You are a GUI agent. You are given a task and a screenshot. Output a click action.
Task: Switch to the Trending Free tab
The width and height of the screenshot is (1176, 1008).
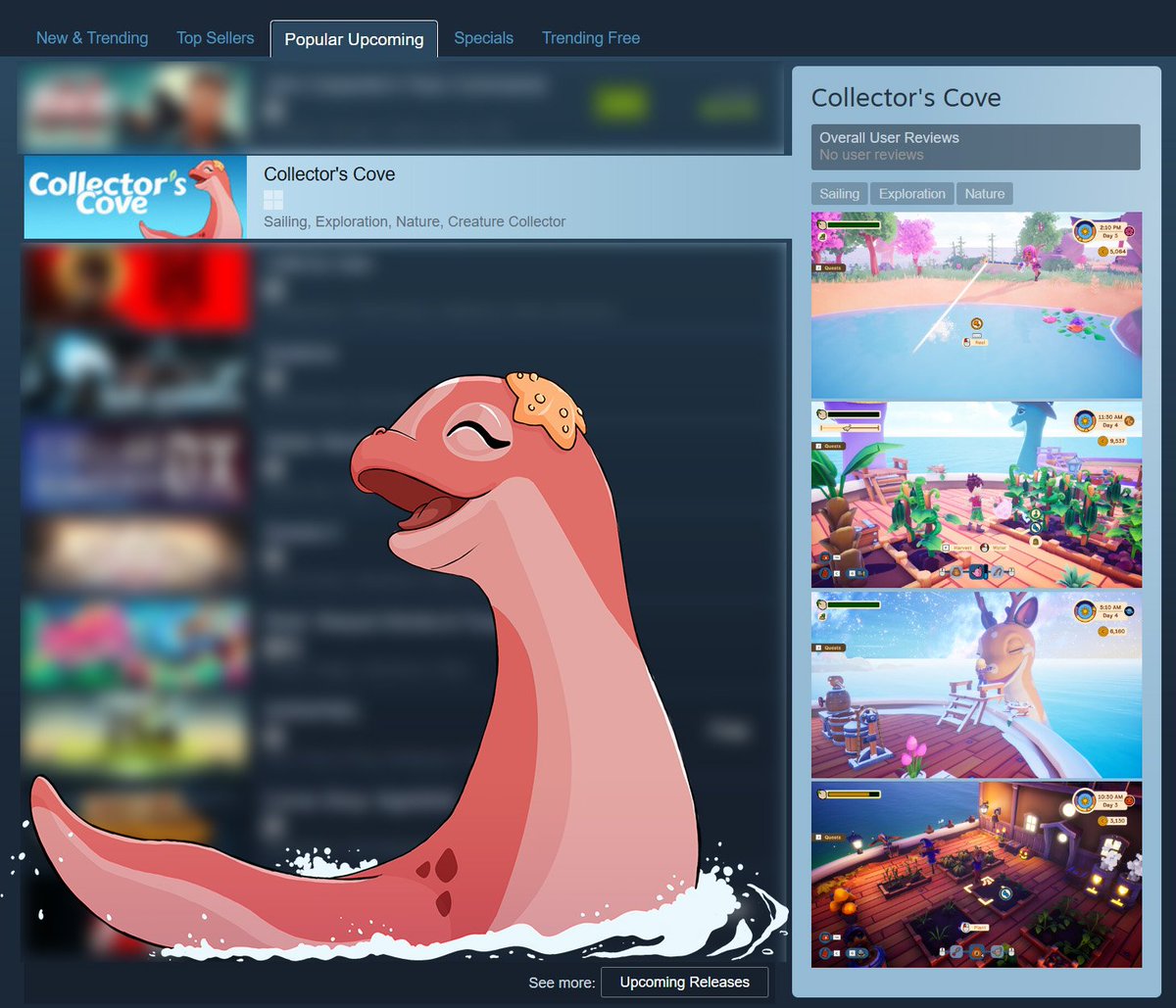591,38
